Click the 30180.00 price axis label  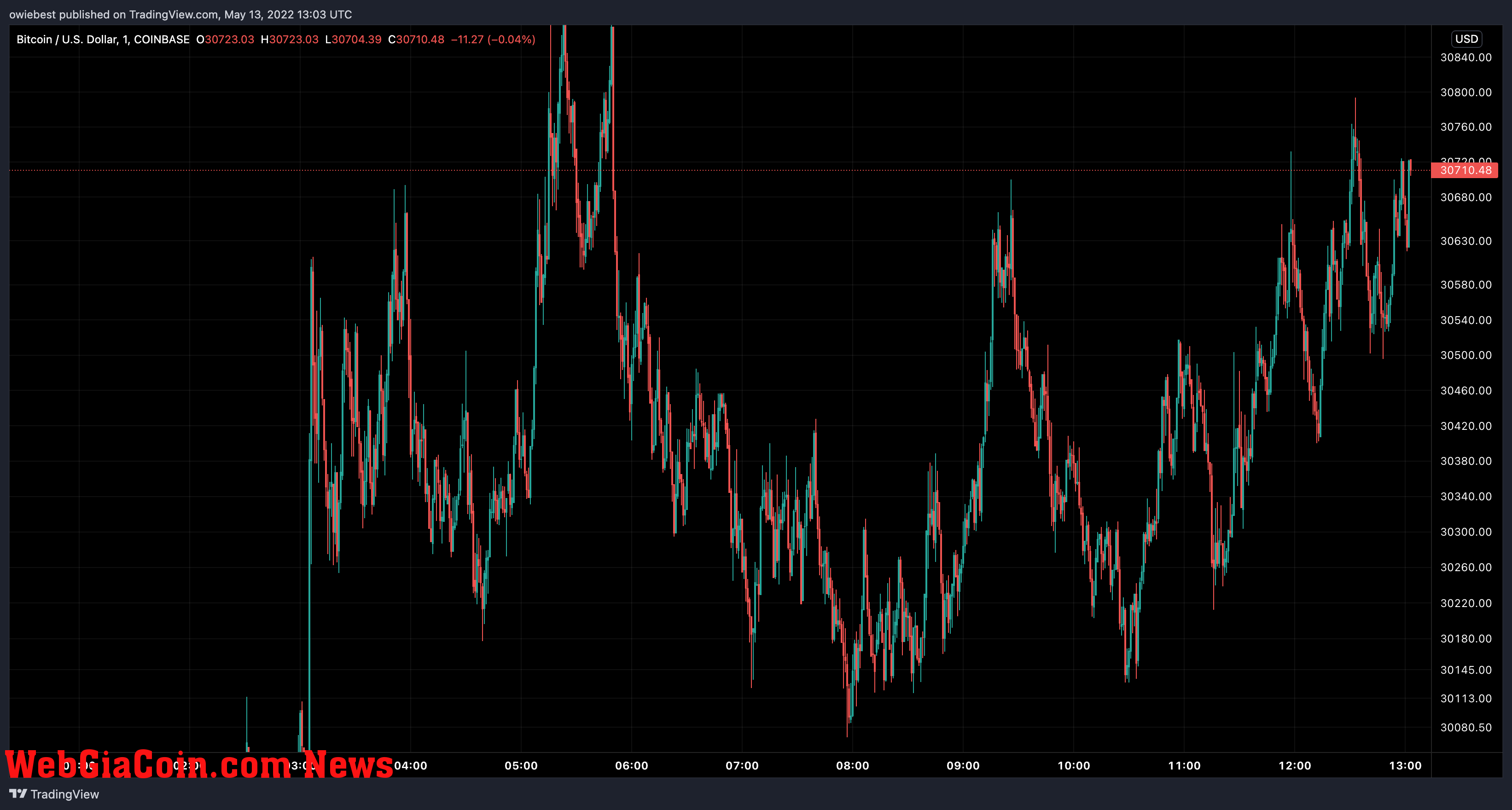pyautogui.click(x=1465, y=639)
